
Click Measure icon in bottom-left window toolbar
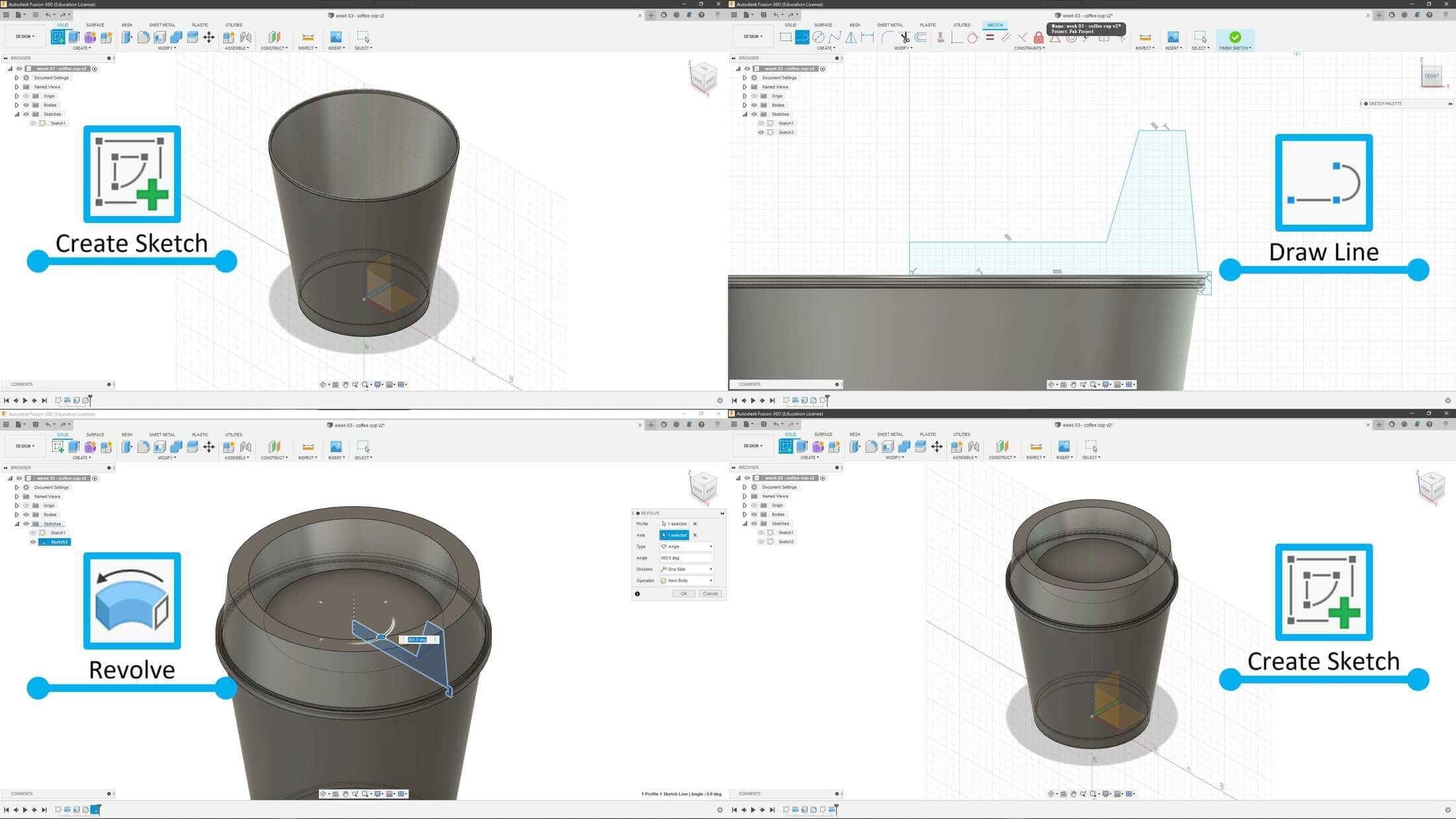click(x=308, y=447)
